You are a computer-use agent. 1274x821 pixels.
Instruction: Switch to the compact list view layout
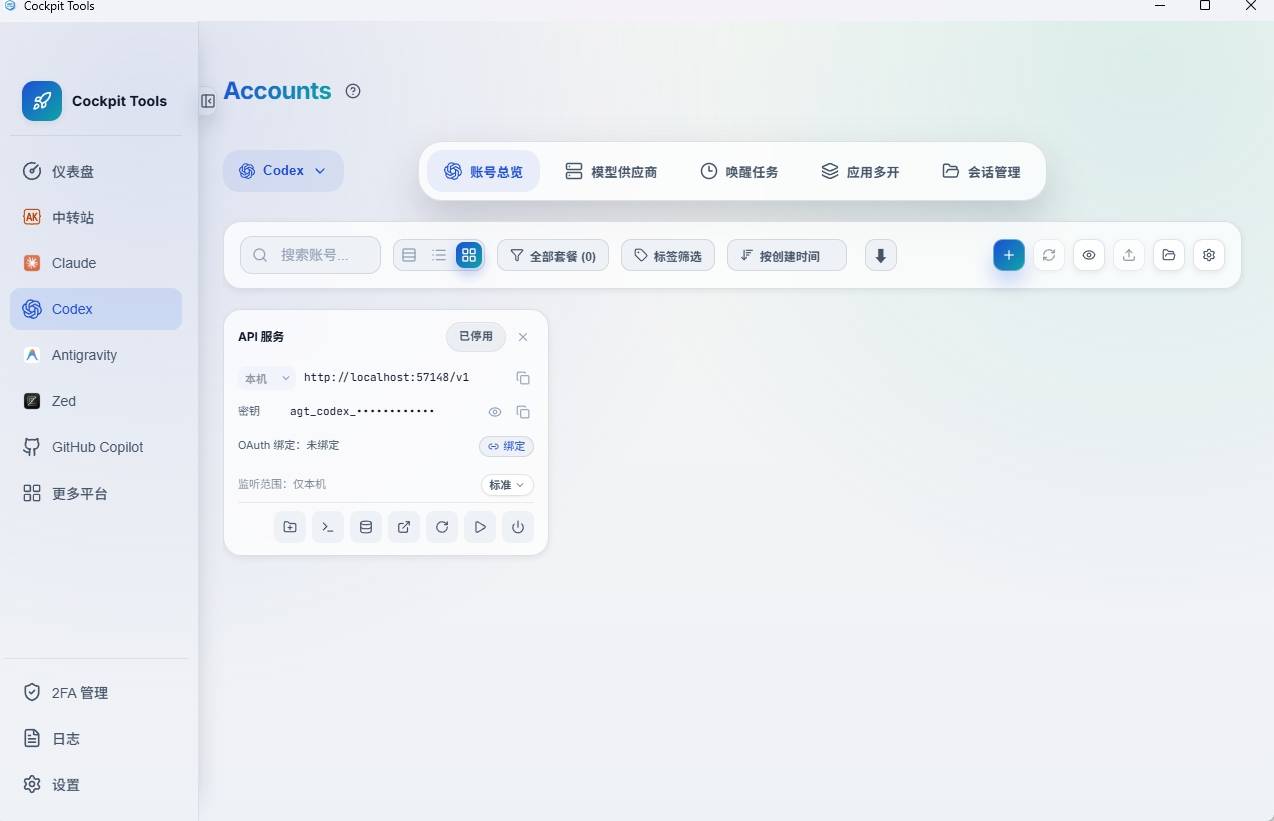(x=439, y=255)
